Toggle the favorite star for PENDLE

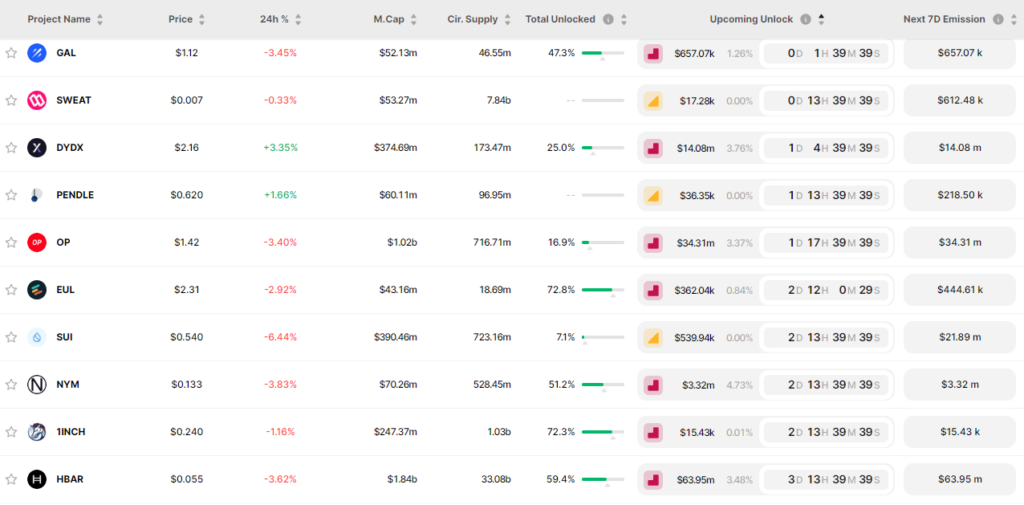pyautogui.click(x=11, y=195)
